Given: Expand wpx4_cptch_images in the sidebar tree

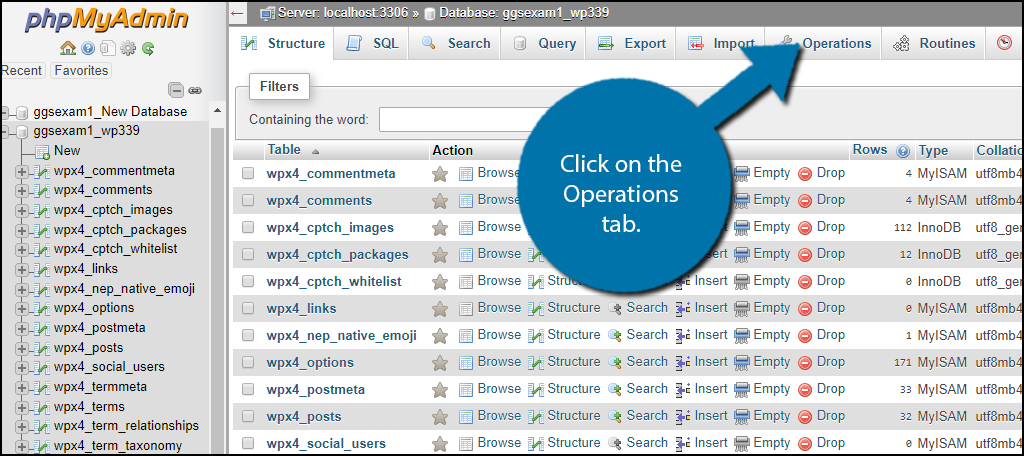Looking at the screenshot, I should [22, 211].
